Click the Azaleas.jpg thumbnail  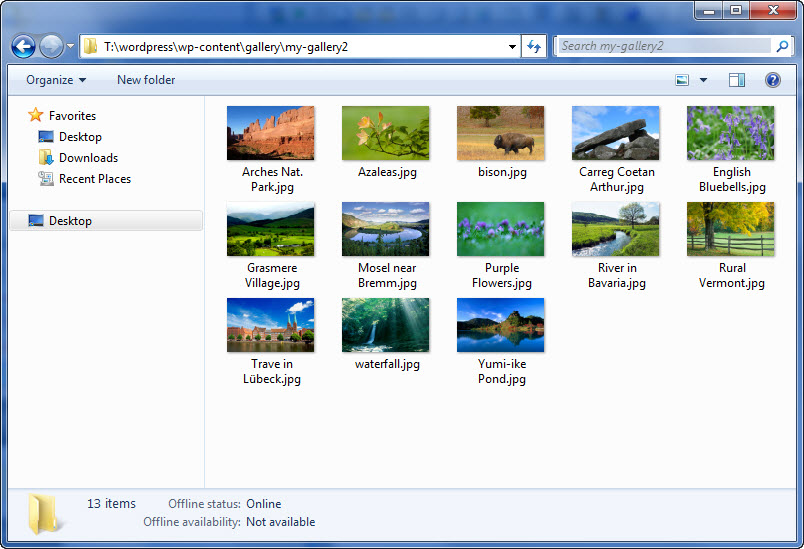(x=386, y=134)
